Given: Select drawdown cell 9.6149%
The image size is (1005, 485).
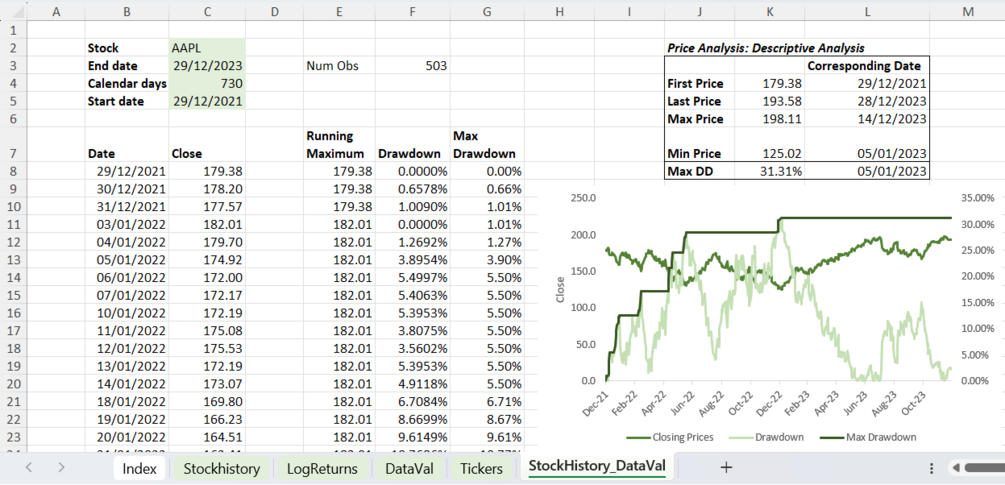Looking at the screenshot, I should click(412, 437).
